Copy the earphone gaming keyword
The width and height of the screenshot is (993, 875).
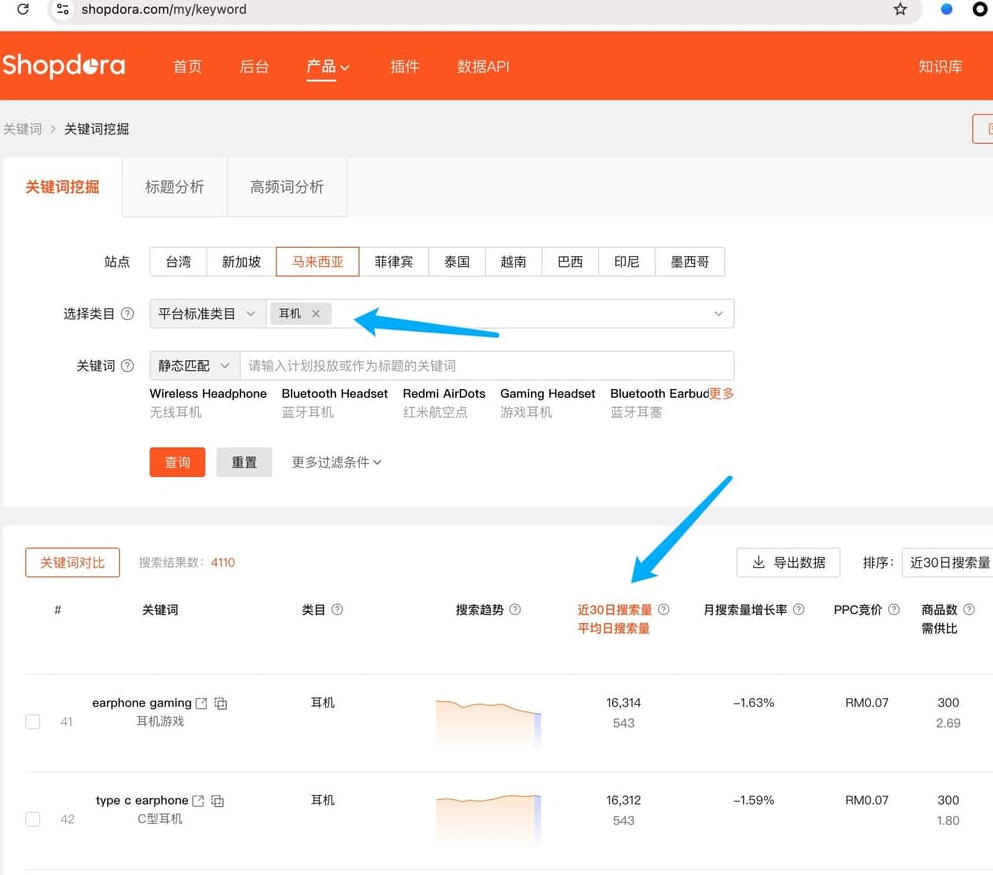(x=220, y=703)
